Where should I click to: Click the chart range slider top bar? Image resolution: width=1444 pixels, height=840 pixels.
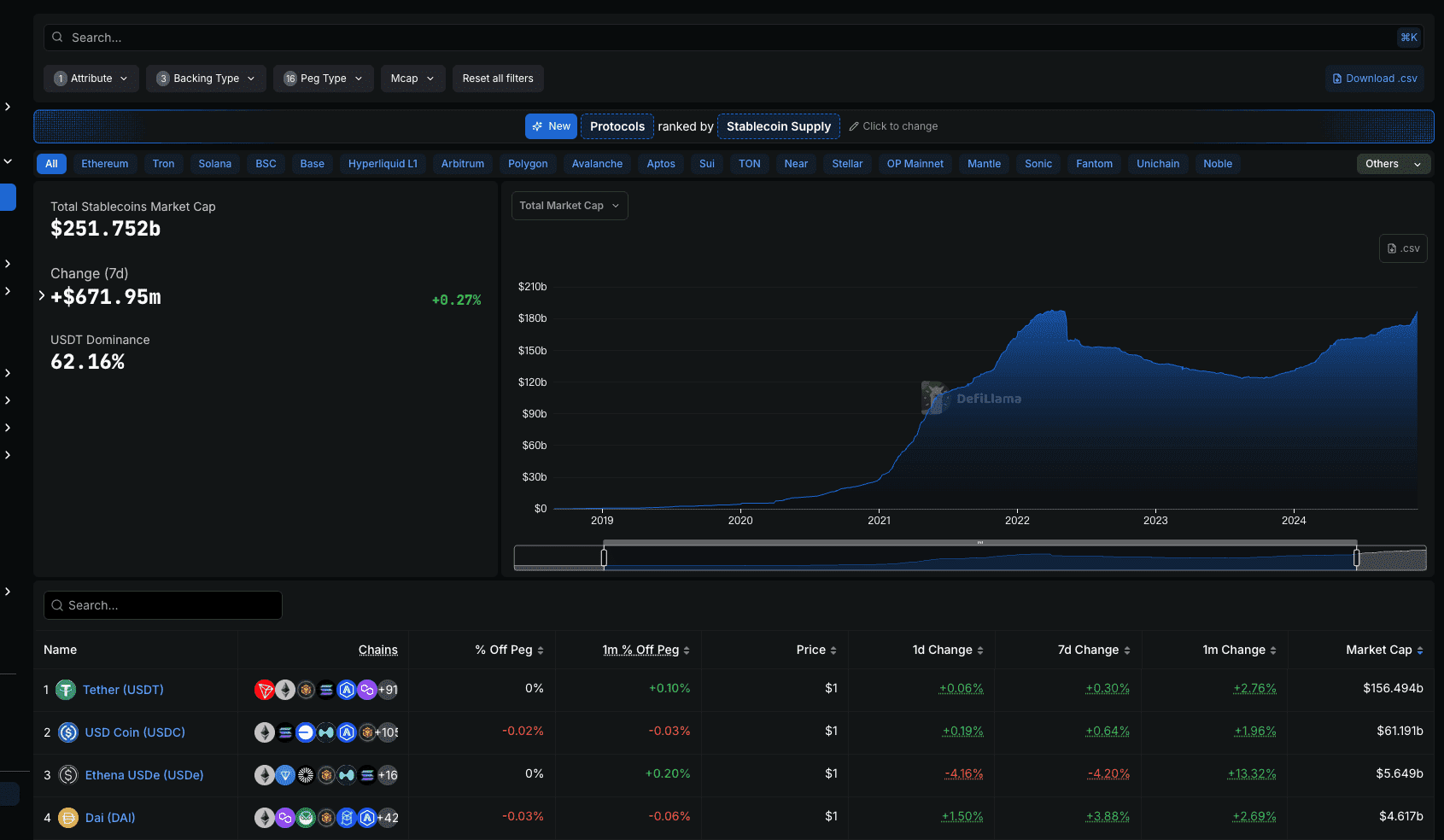point(980,542)
